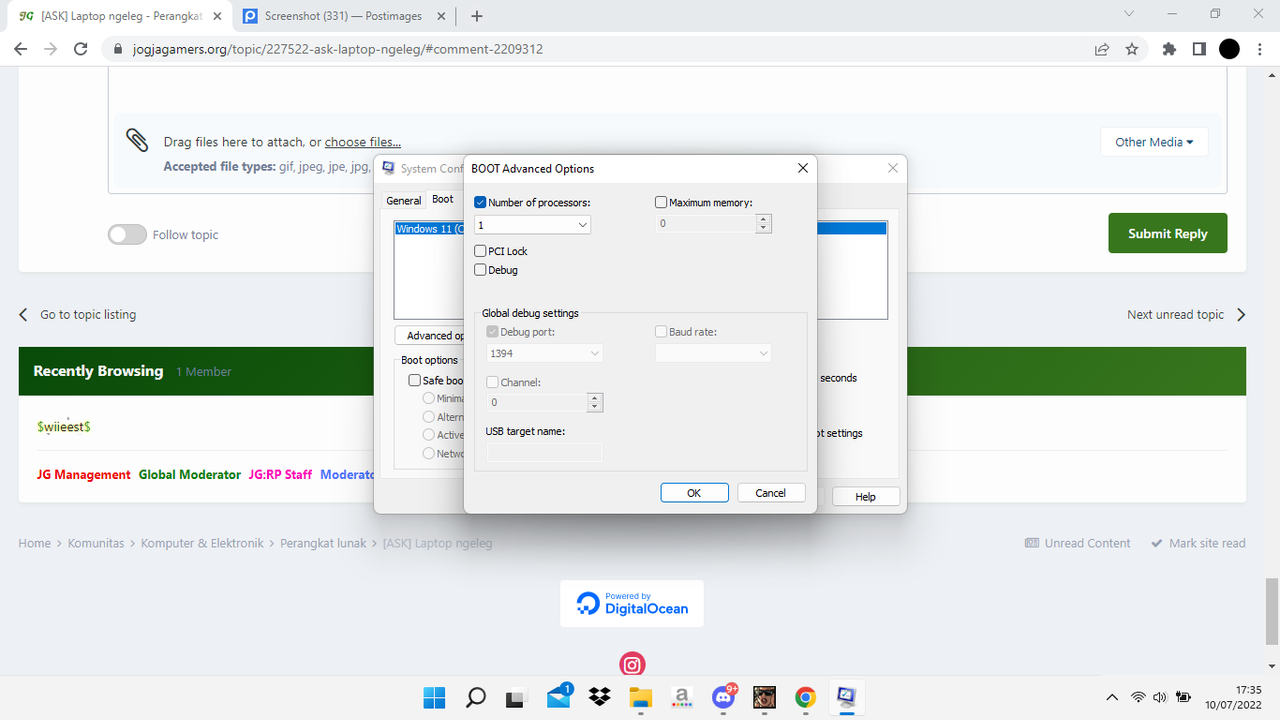Open Task View on the taskbar
The width and height of the screenshot is (1280, 720).
click(x=516, y=697)
